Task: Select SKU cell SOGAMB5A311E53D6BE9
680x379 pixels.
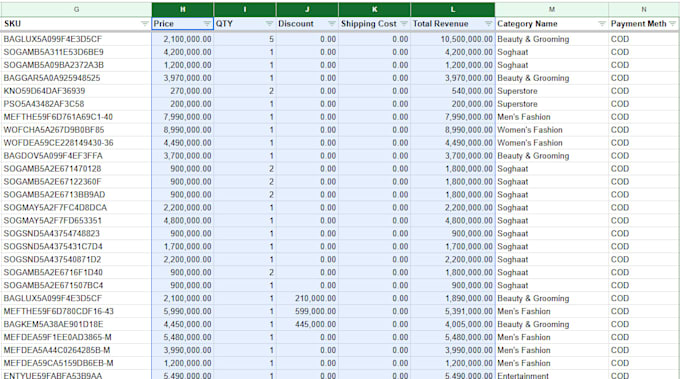Action: coord(76,52)
